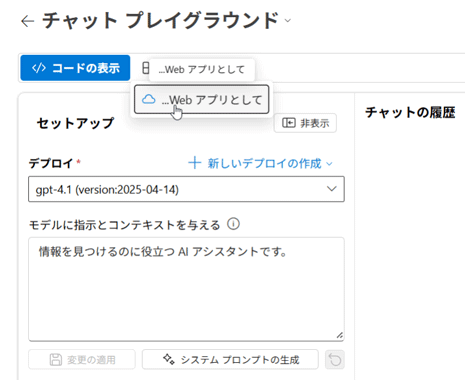Hide the setup panel with 非表示
This screenshot has width=465, height=380.
[305, 123]
